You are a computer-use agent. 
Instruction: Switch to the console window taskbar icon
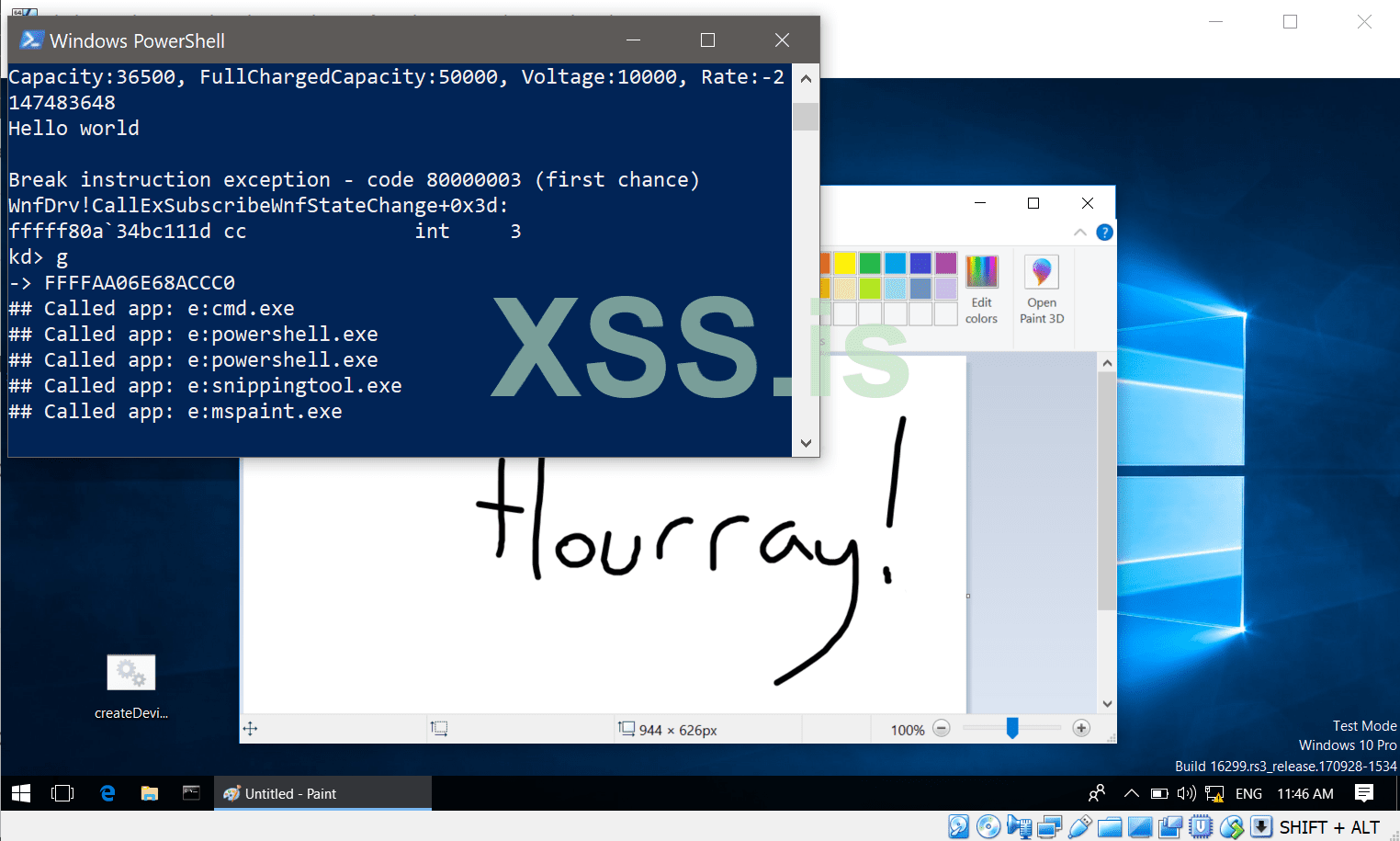tap(191, 793)
